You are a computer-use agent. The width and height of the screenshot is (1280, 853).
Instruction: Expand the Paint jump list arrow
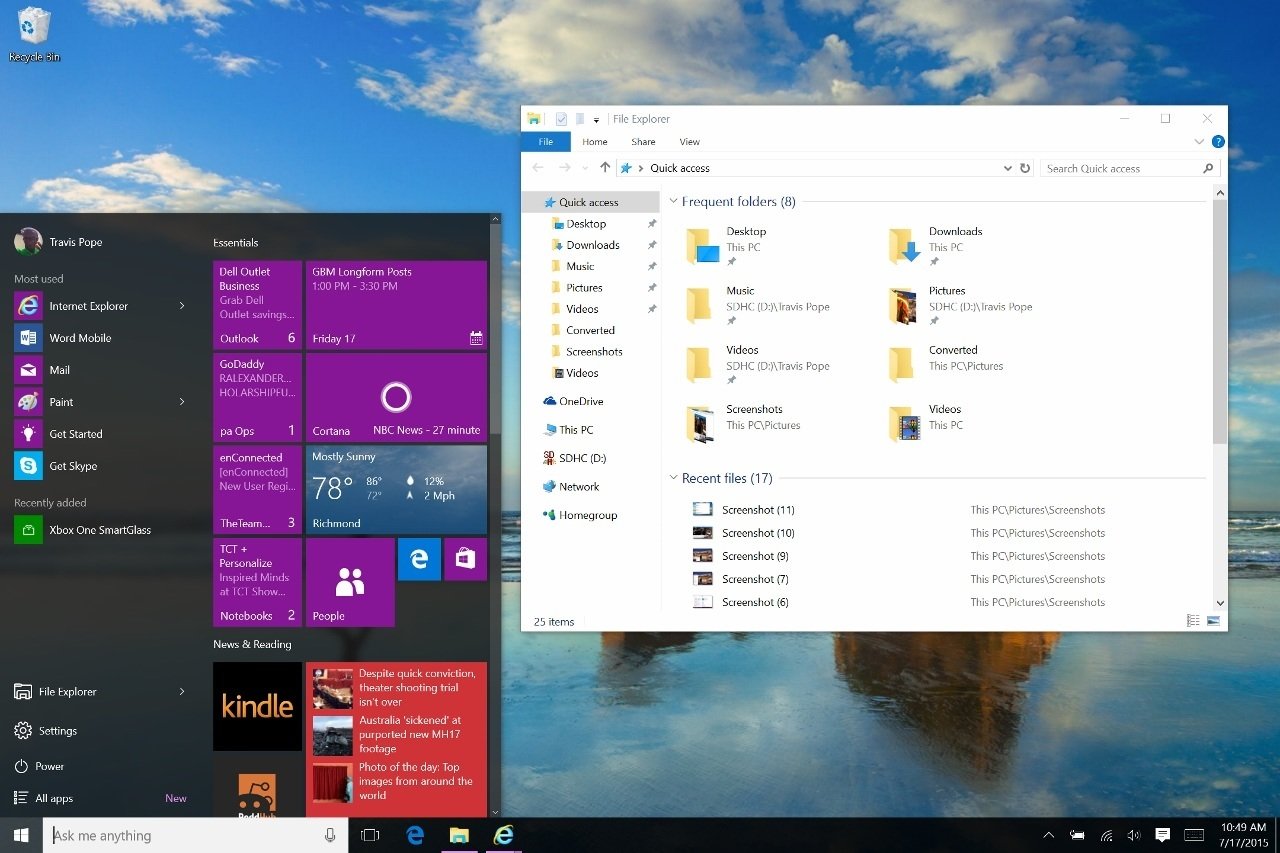click(x=182, y=402)
